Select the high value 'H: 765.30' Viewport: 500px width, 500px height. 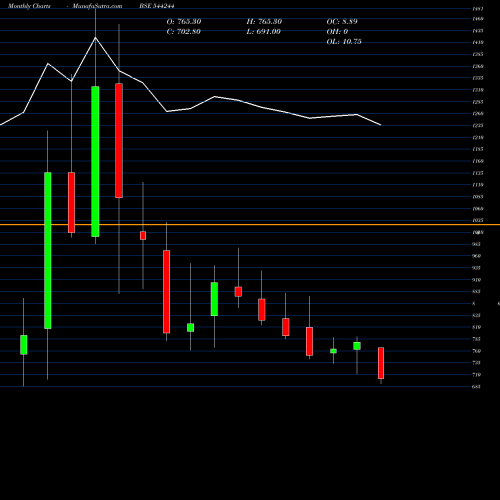[264, 22]
